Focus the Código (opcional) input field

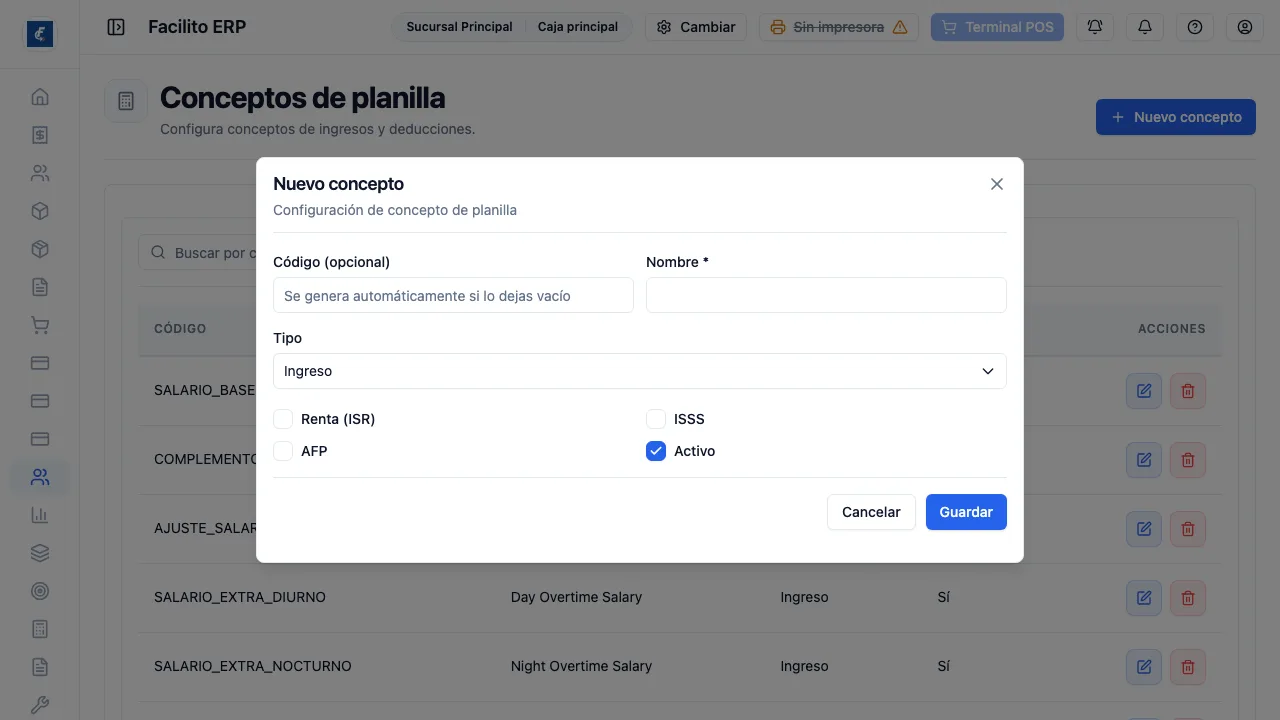(x=453, y=296)
